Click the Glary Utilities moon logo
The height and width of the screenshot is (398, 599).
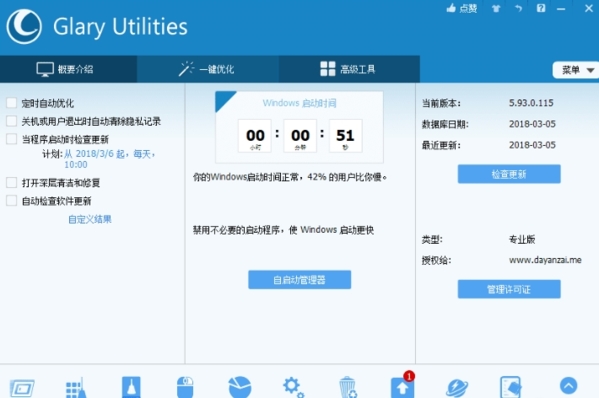[x=24, y=26]
